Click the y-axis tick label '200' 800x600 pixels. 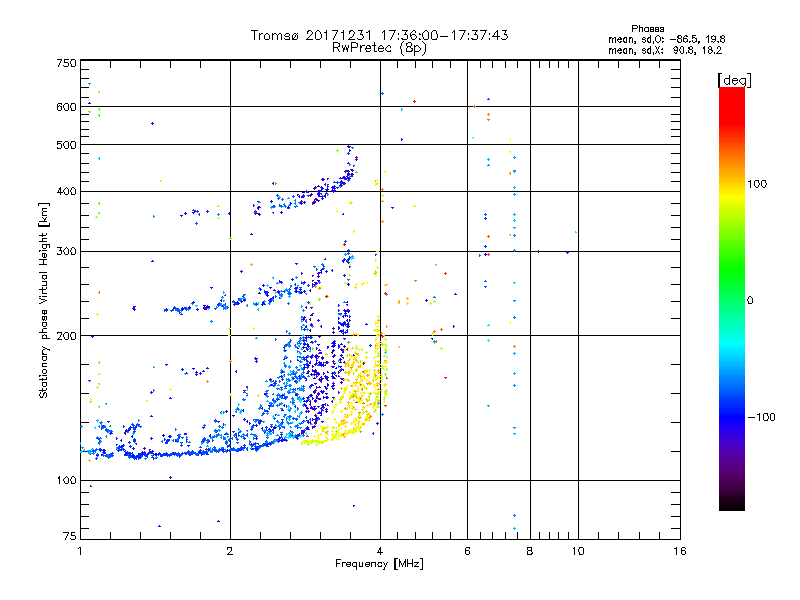[66, 336]
